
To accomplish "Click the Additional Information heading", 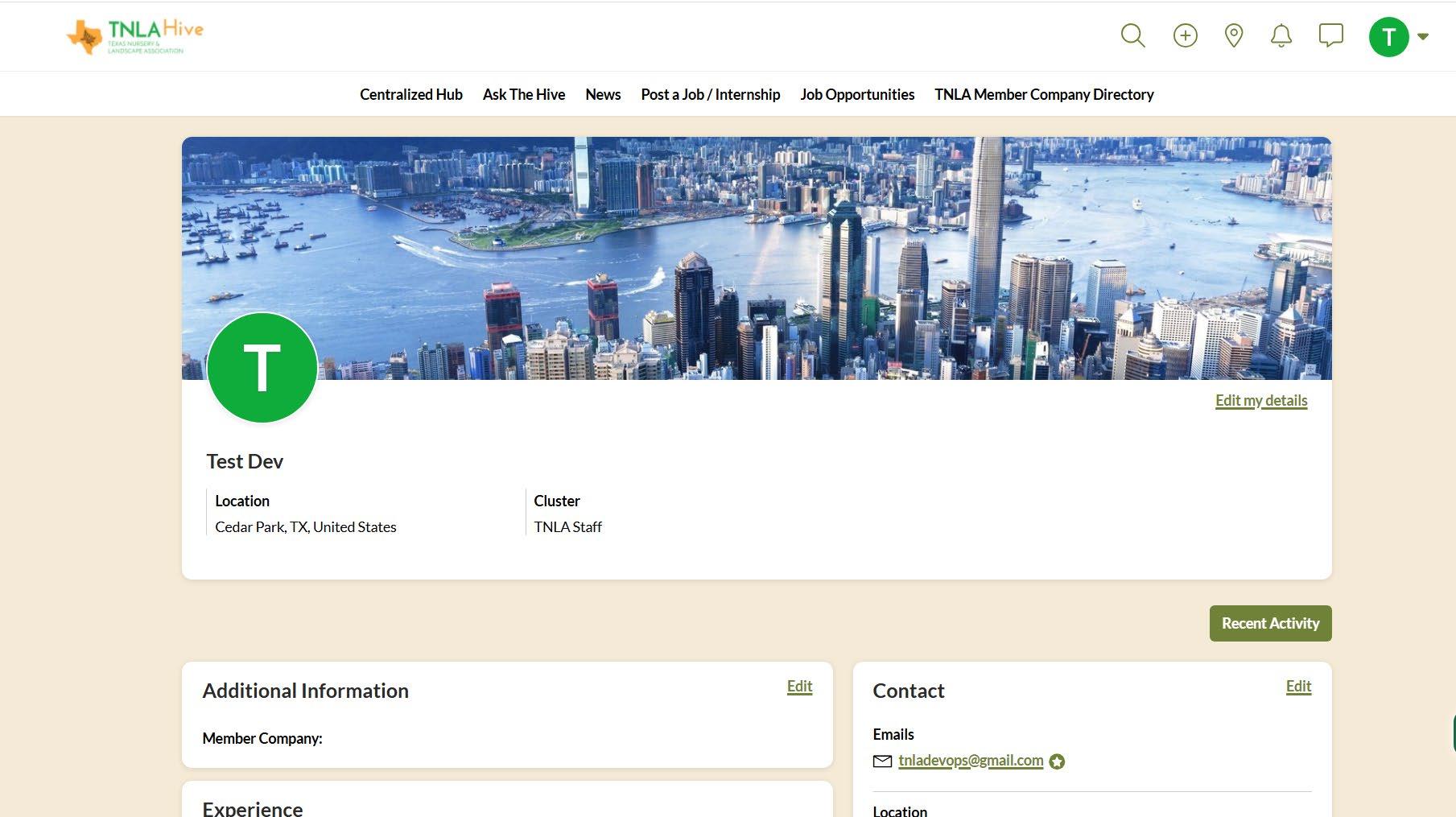I will (x=306, y=691).
